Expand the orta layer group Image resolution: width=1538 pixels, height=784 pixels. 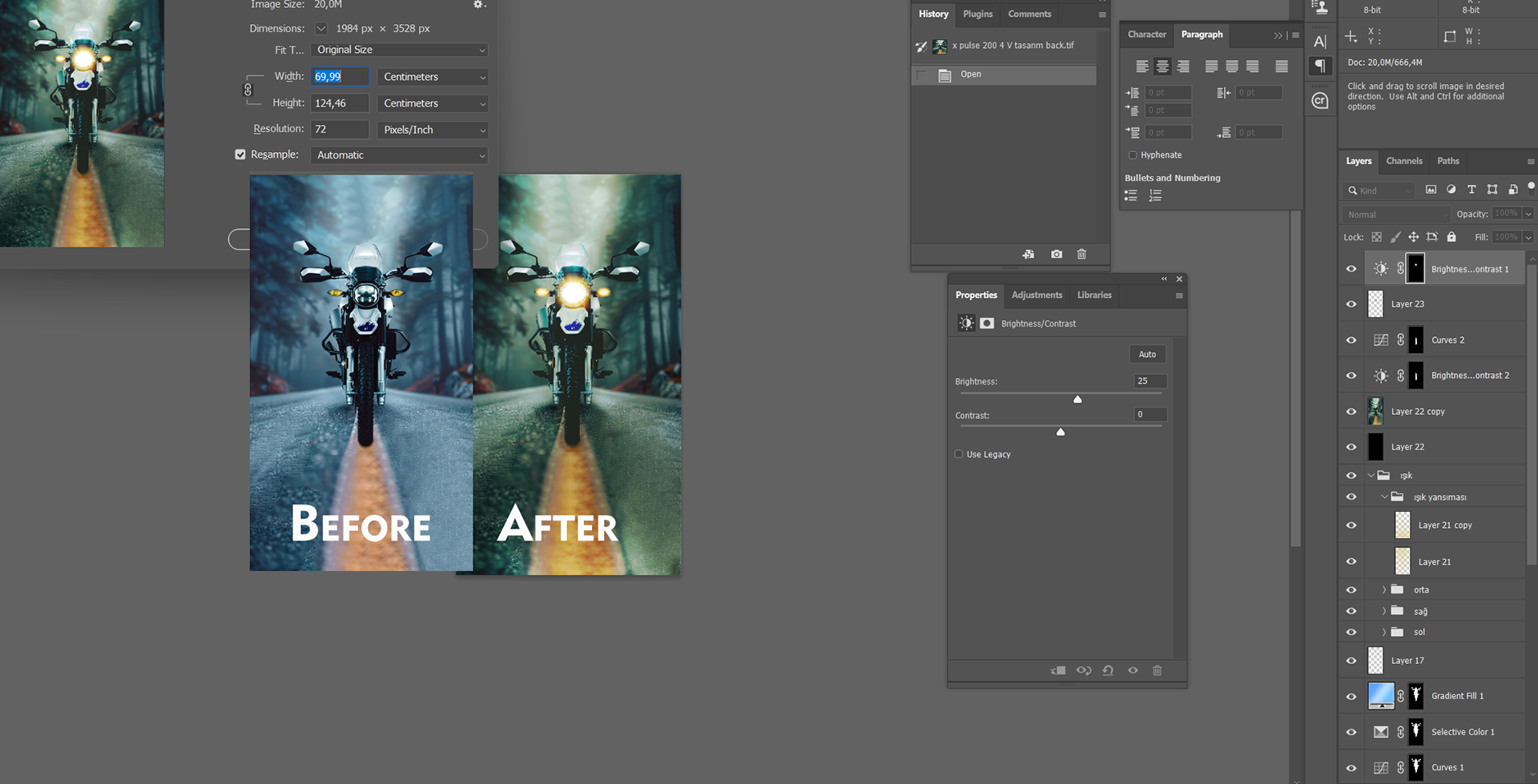(x=1384, y=589)
